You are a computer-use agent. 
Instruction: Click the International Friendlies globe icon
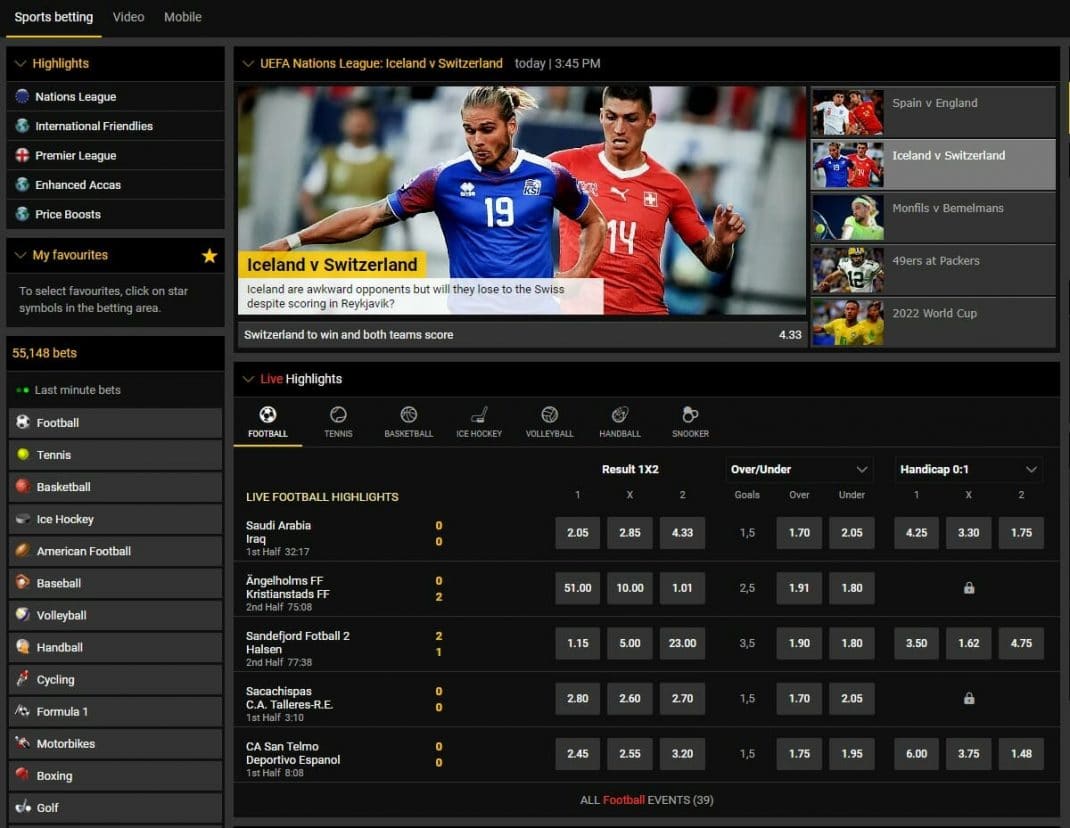pyautogui.click(x=22, y=126)
